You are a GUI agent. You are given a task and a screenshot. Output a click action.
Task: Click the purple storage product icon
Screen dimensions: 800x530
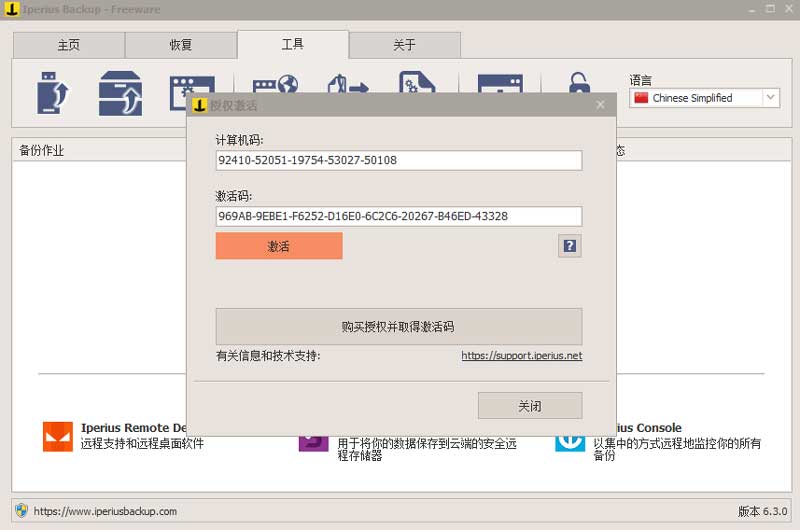click(313, 444)
